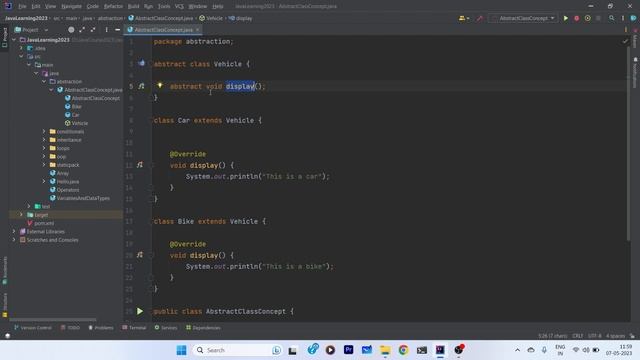Image resolution: width=640 pixels, height=360 pixels.
Task: Open the Dependencies tool window
Action: (x=203, y=328)
